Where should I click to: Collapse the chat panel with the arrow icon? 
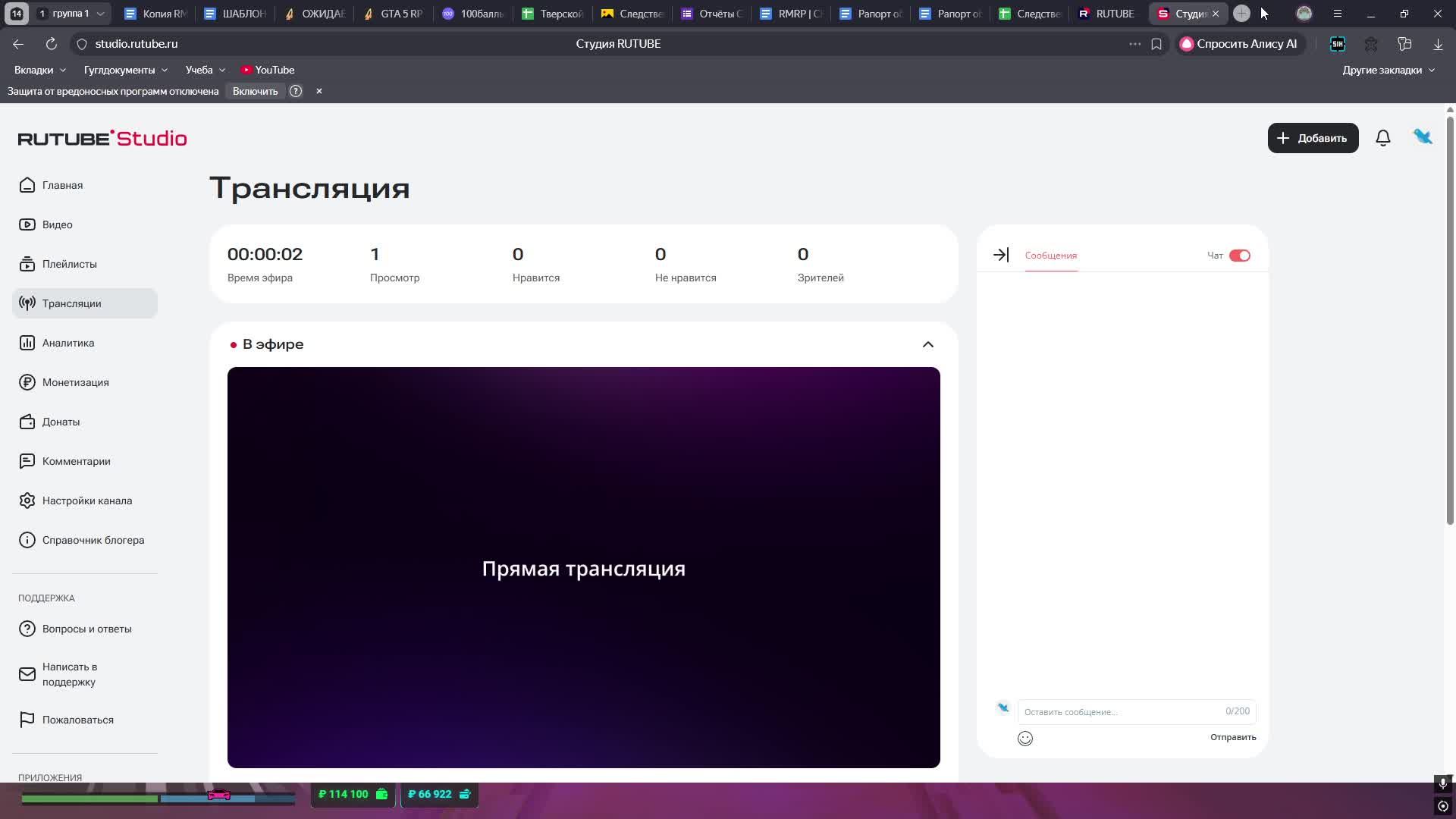point(1001,255)
